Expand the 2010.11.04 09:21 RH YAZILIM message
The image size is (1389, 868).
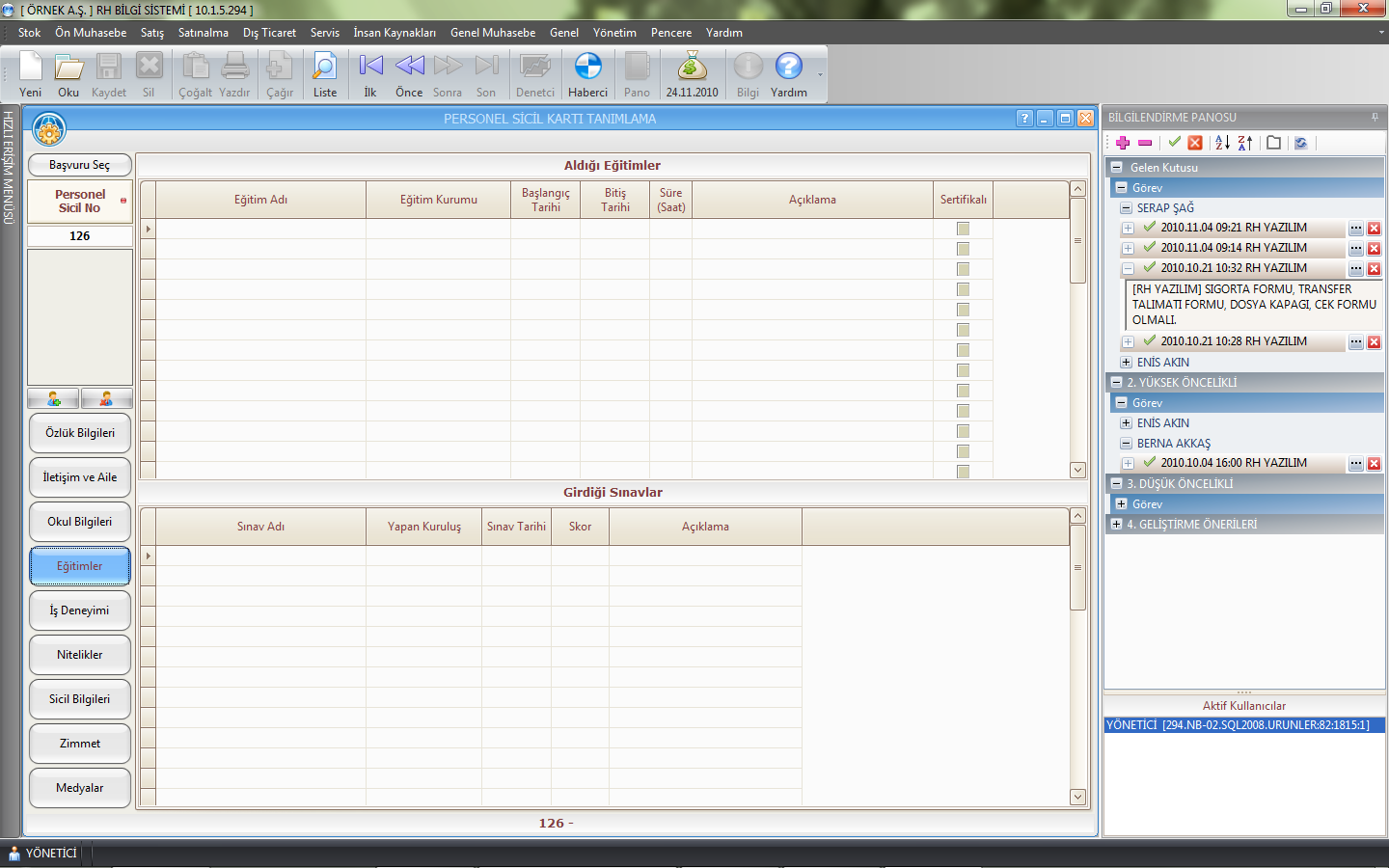pyautogui.click(x=1128, y=229)
